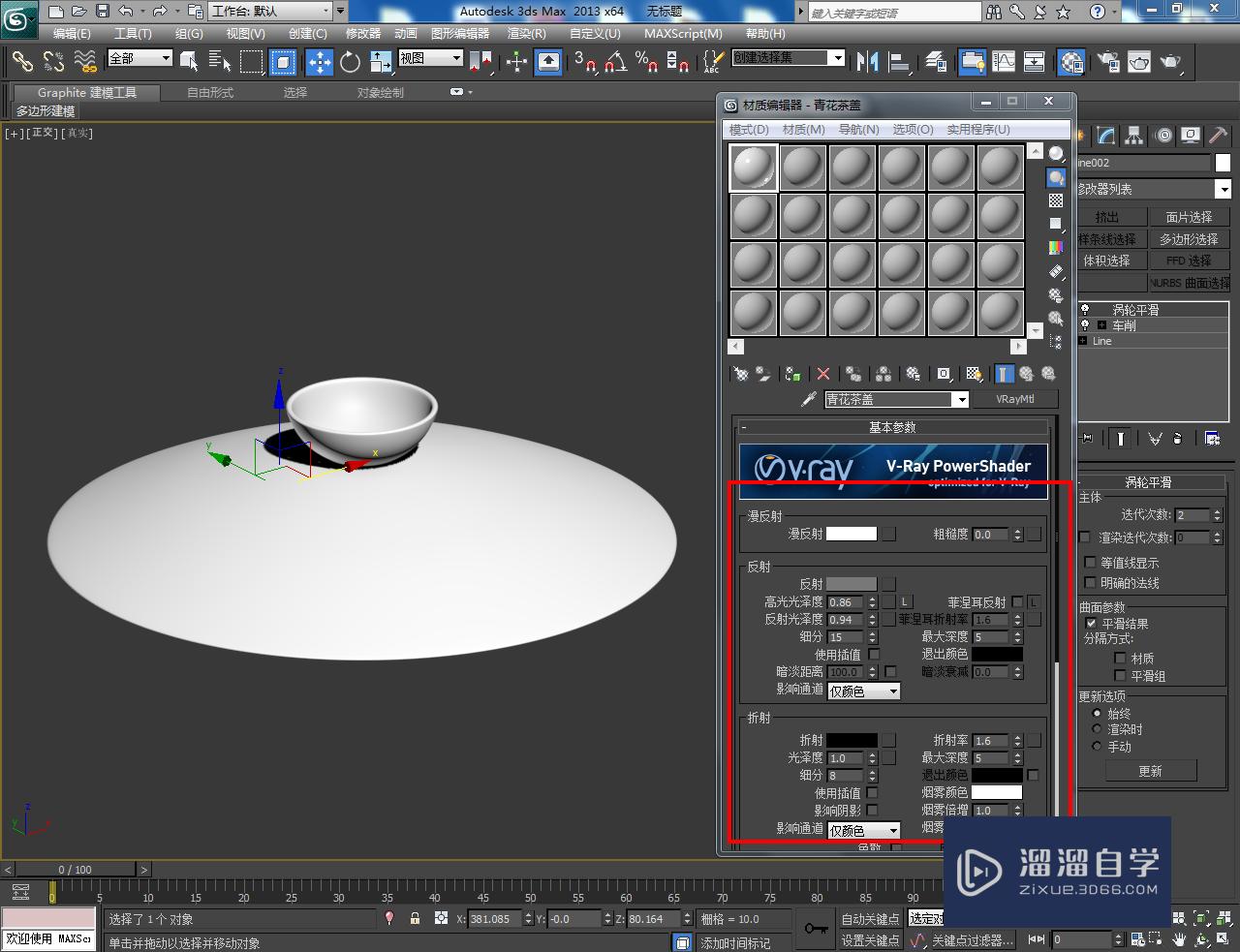Open the 渲染(R) menu

click(527, 33)
